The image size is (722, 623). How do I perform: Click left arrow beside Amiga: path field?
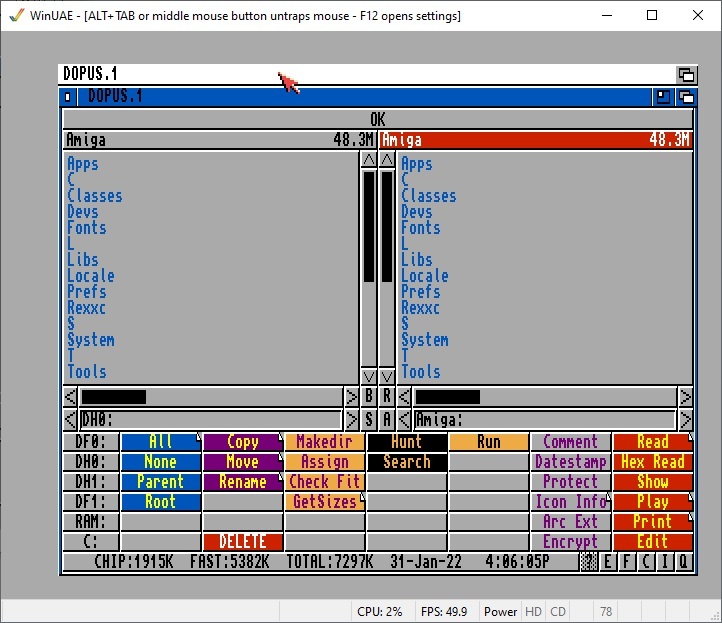(x=404, y=419)
